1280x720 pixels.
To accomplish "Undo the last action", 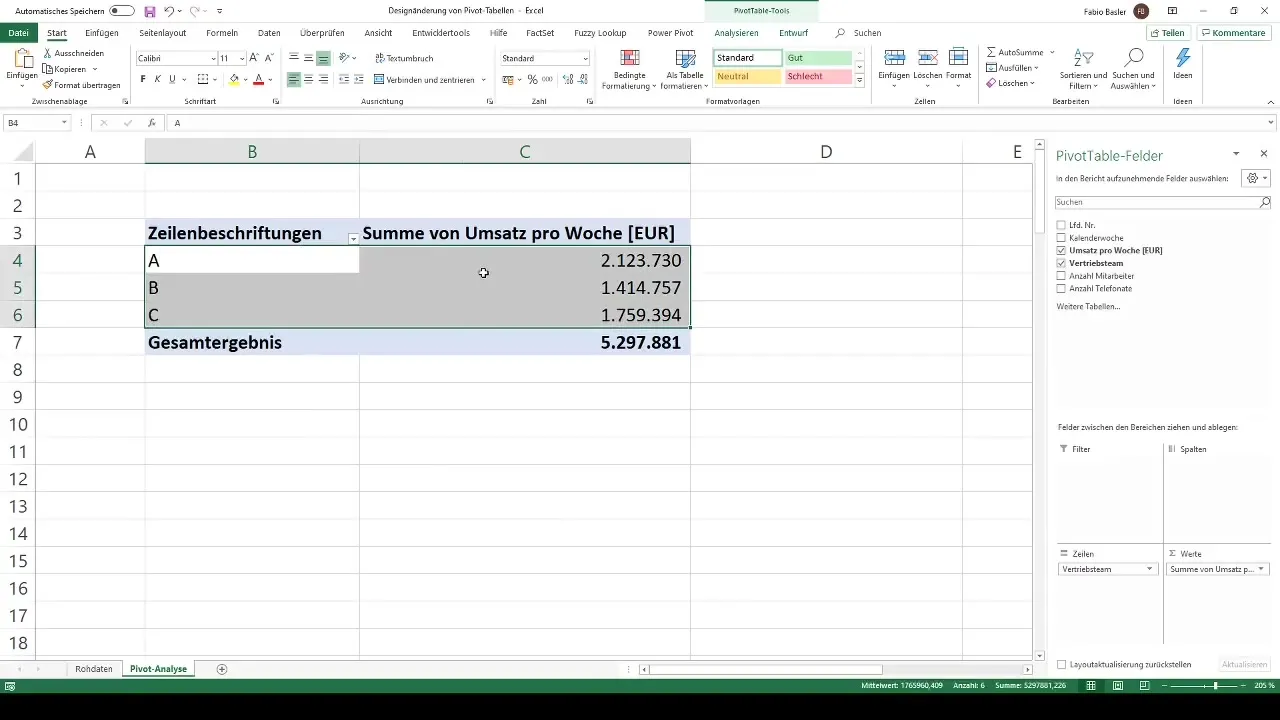I will point(169,11).
